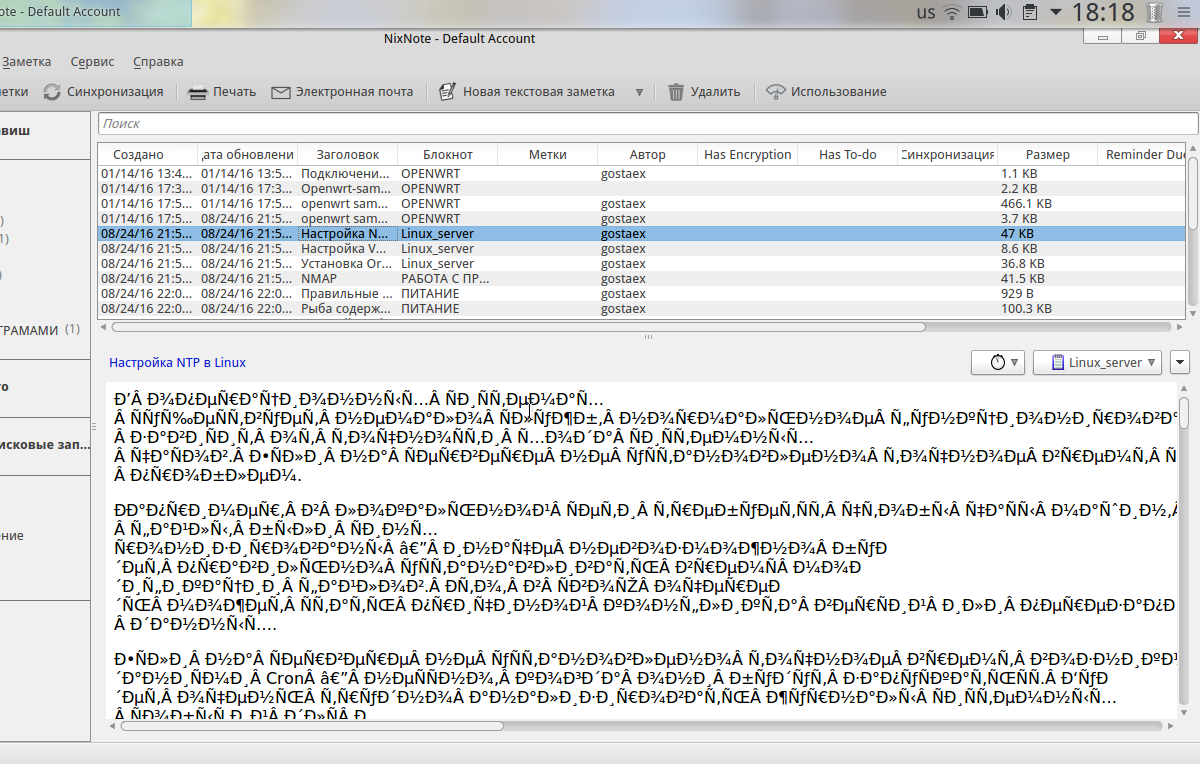Viewport: 1200px width, 764px height.
Task: Click the Удалить trash icon
Action: point(676,92)
